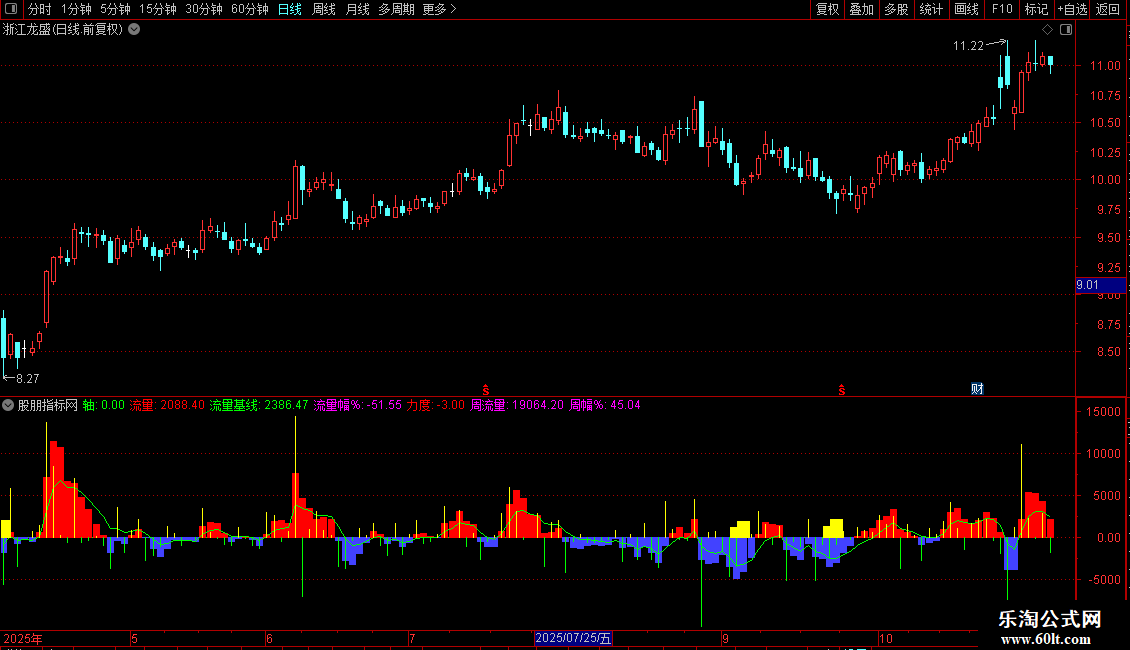Click the diamond marker icon above chart
Screen dimensions: 1130x650
click(x=1047, y=30)
